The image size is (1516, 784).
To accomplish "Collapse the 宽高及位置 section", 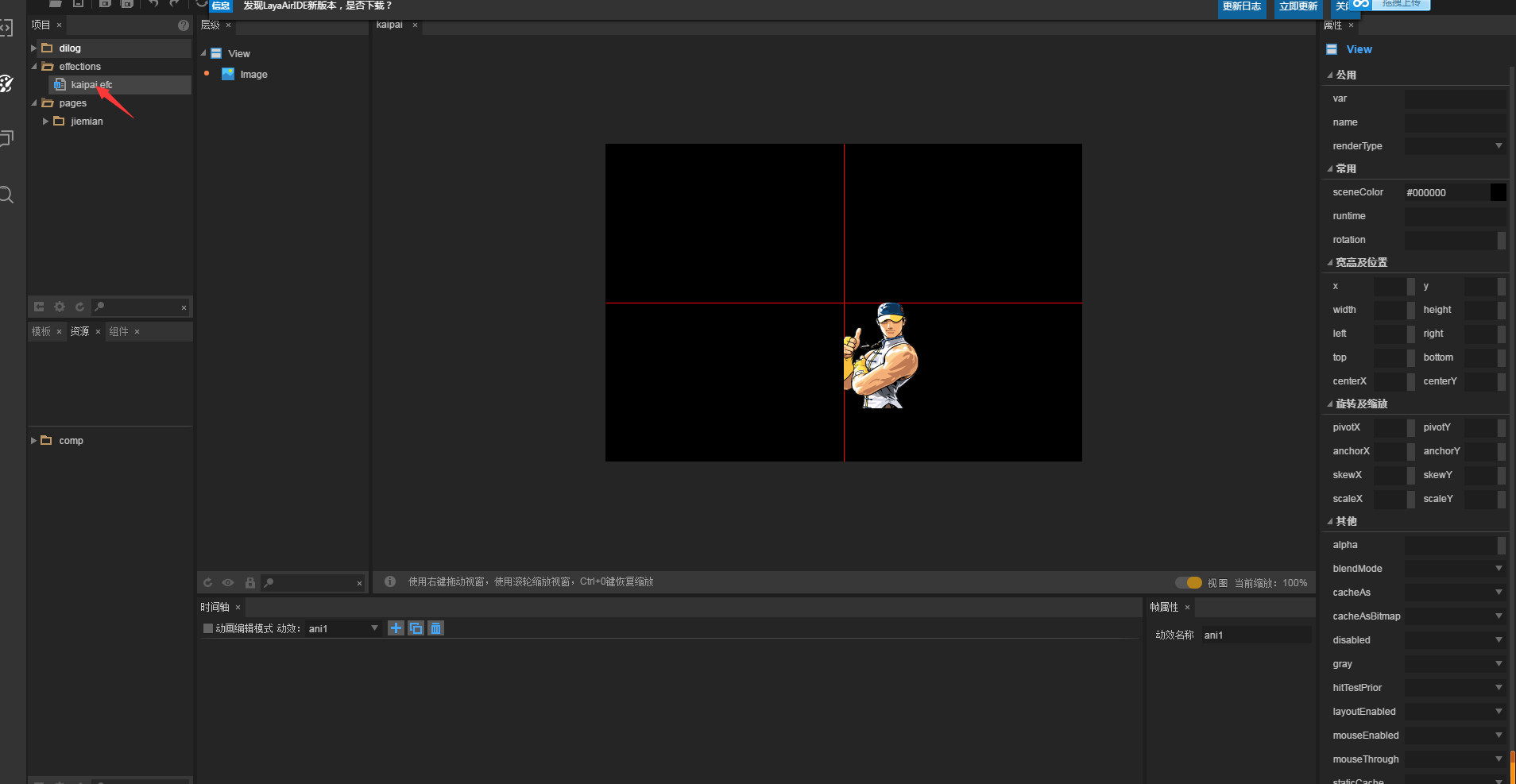I will (1330, 262).
